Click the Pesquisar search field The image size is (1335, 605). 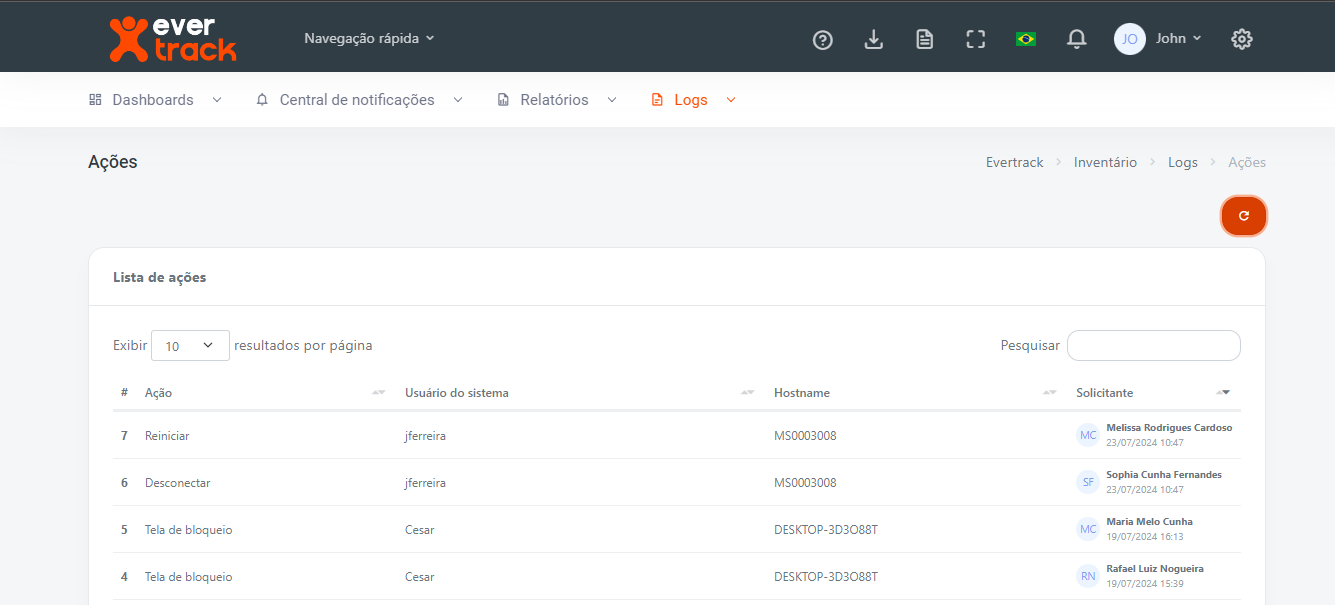coord(1153,346)
